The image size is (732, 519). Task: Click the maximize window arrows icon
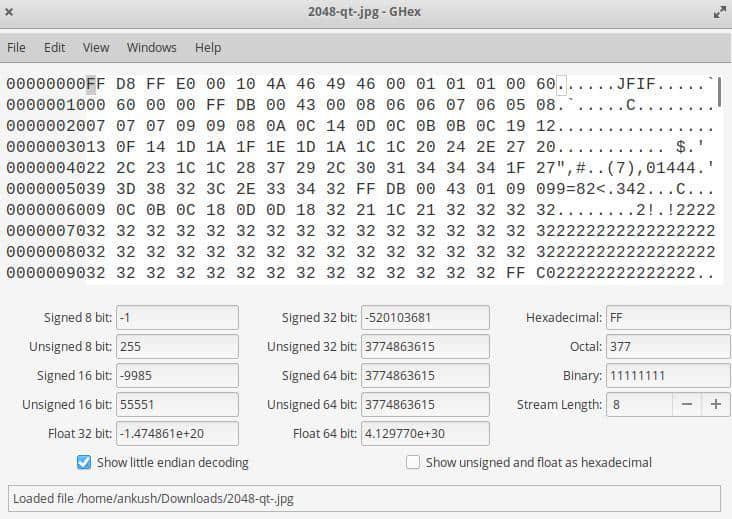tap(719, 12)
